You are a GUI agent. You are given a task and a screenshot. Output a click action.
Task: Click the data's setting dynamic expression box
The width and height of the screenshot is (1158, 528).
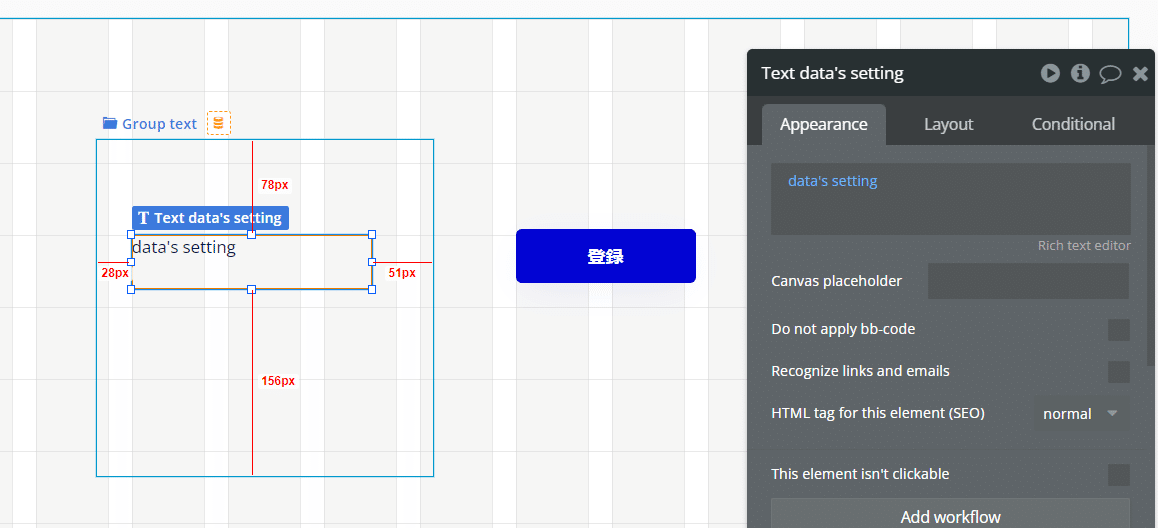(x=950, y=199)
